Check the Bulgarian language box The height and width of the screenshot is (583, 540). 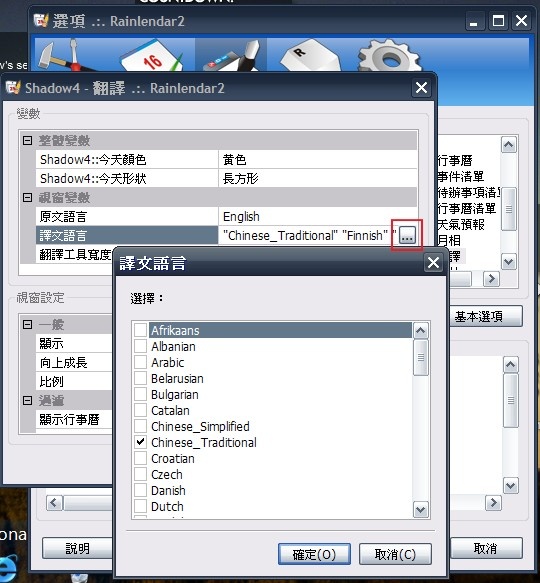pos(140,394)
